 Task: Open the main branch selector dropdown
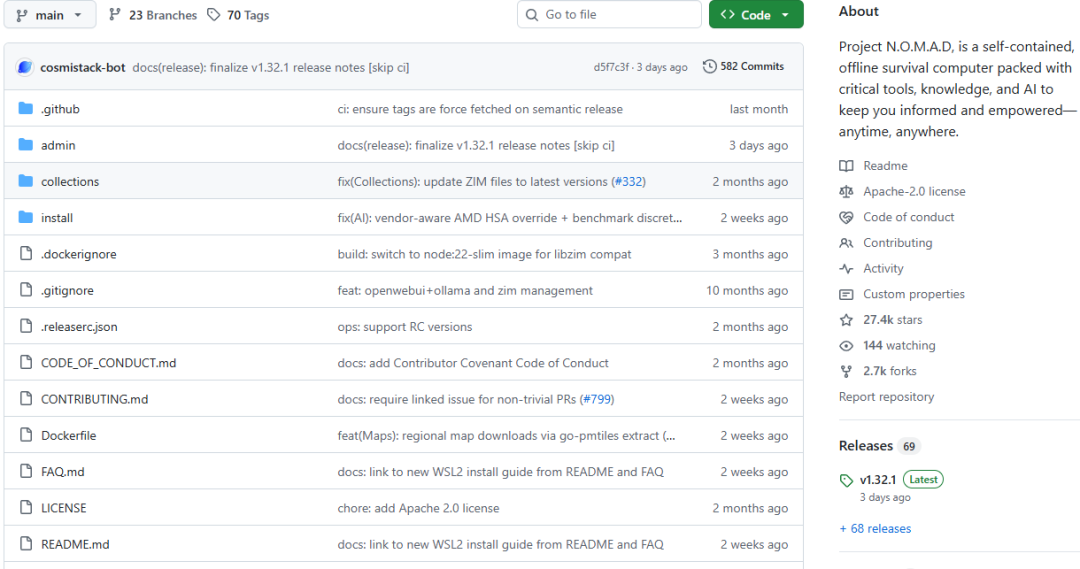coord(50,14)
